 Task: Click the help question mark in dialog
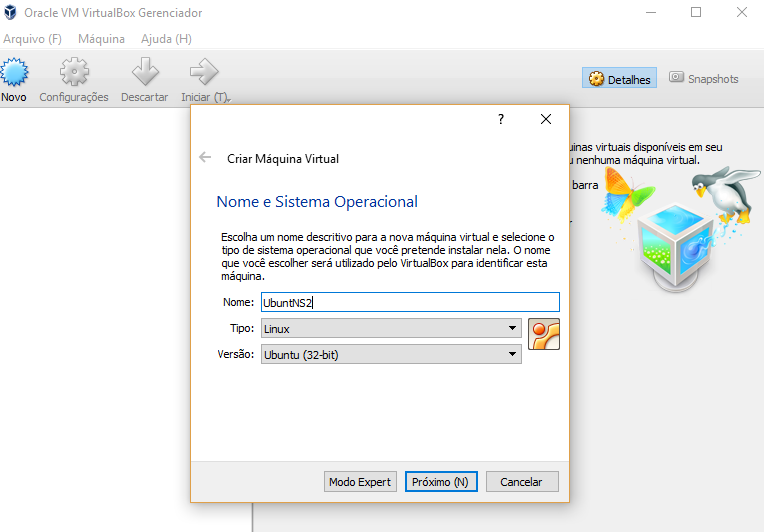coord(501,119)
